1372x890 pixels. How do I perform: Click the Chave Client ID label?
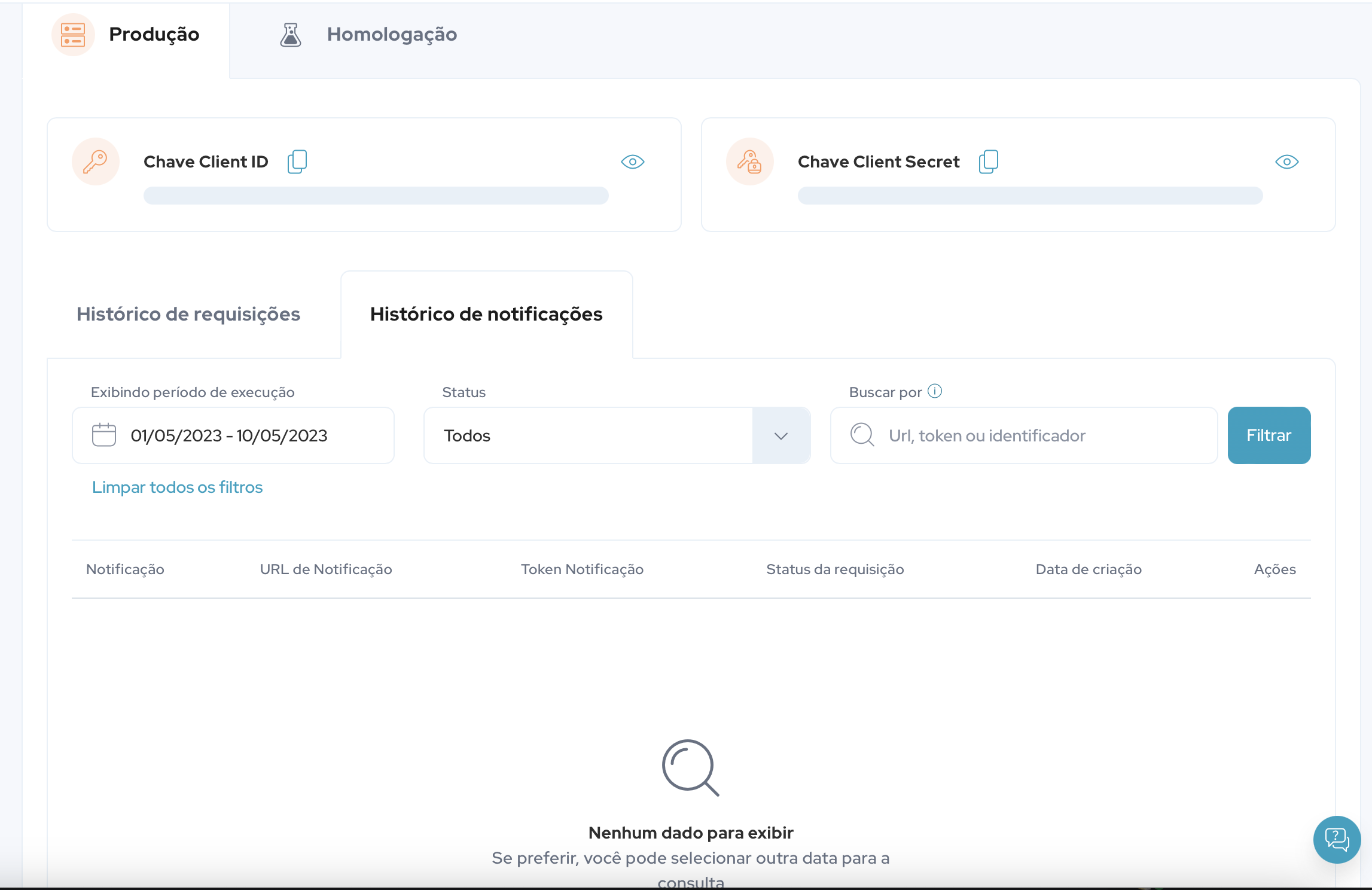(x=206, y=162)
